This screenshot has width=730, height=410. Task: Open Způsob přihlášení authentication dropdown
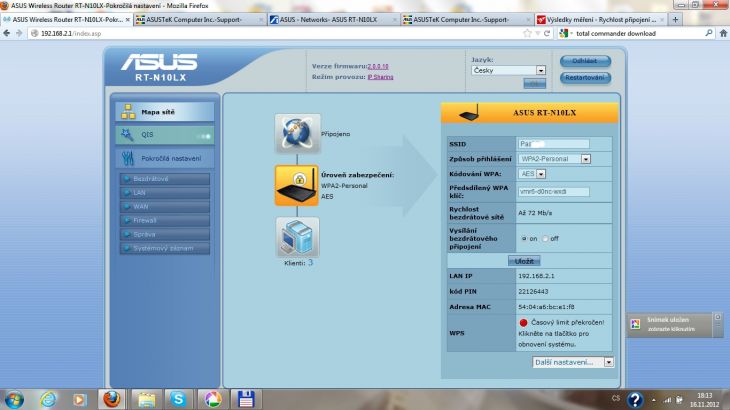click(x=554, y=159)
